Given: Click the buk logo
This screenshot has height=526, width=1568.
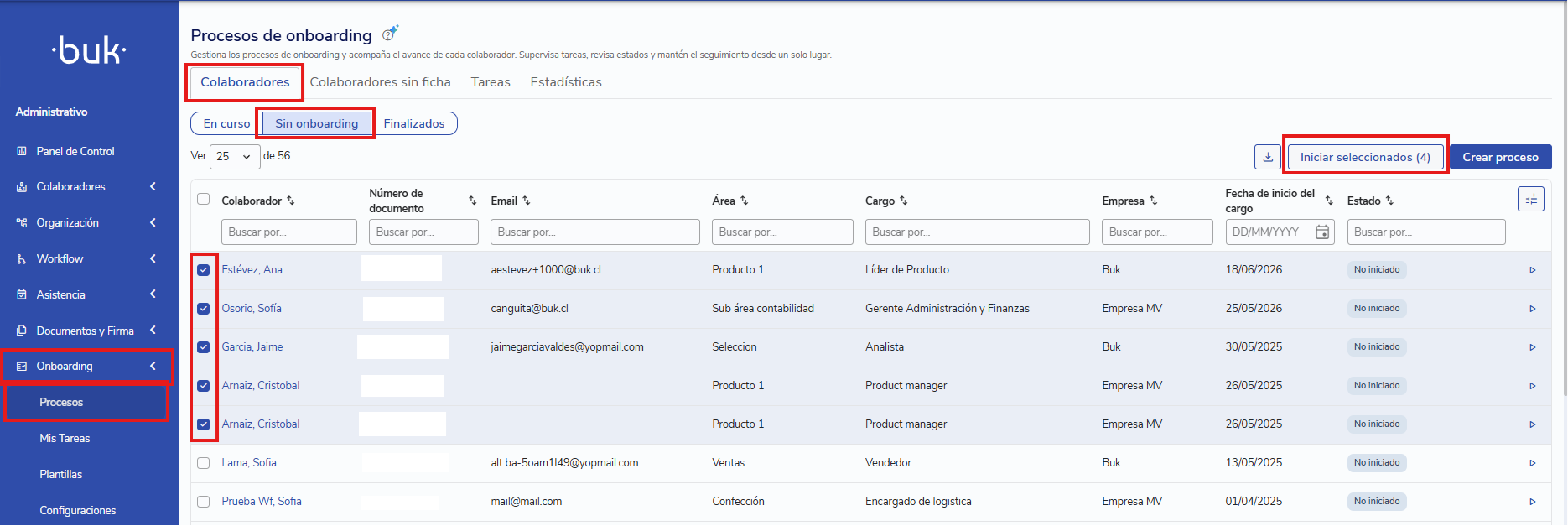Looking at the screenshot, I should pyautogui.click(x=89, y=50).
